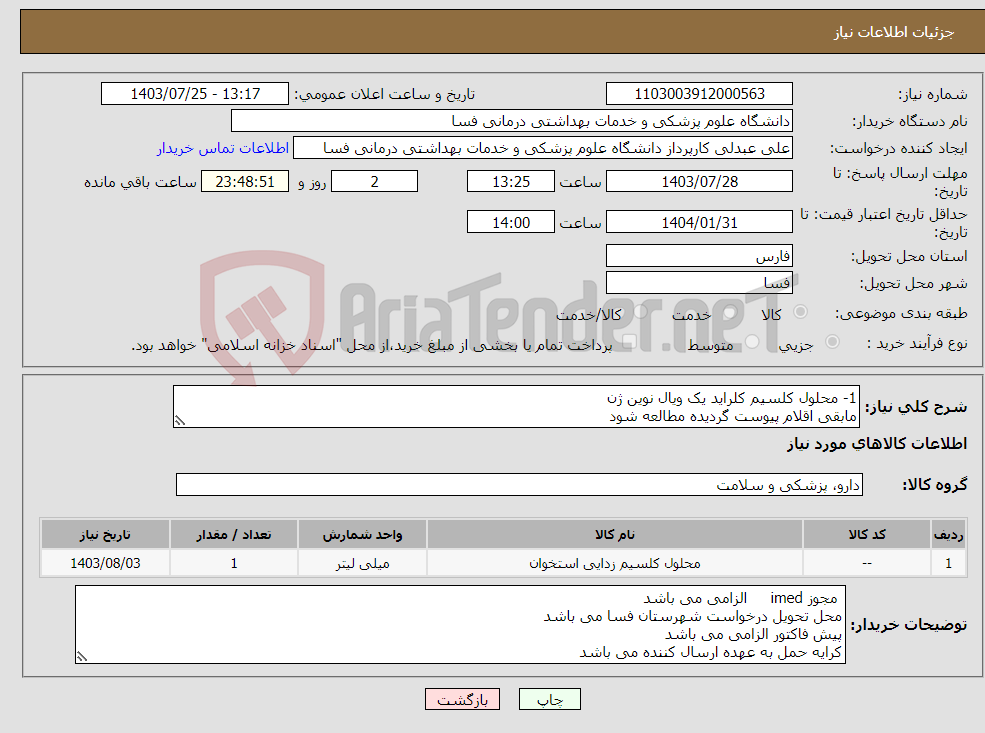Screen dimensions: 985x733
Task: Click the شرح کلی نیاز label
Action: click(916, 407)
